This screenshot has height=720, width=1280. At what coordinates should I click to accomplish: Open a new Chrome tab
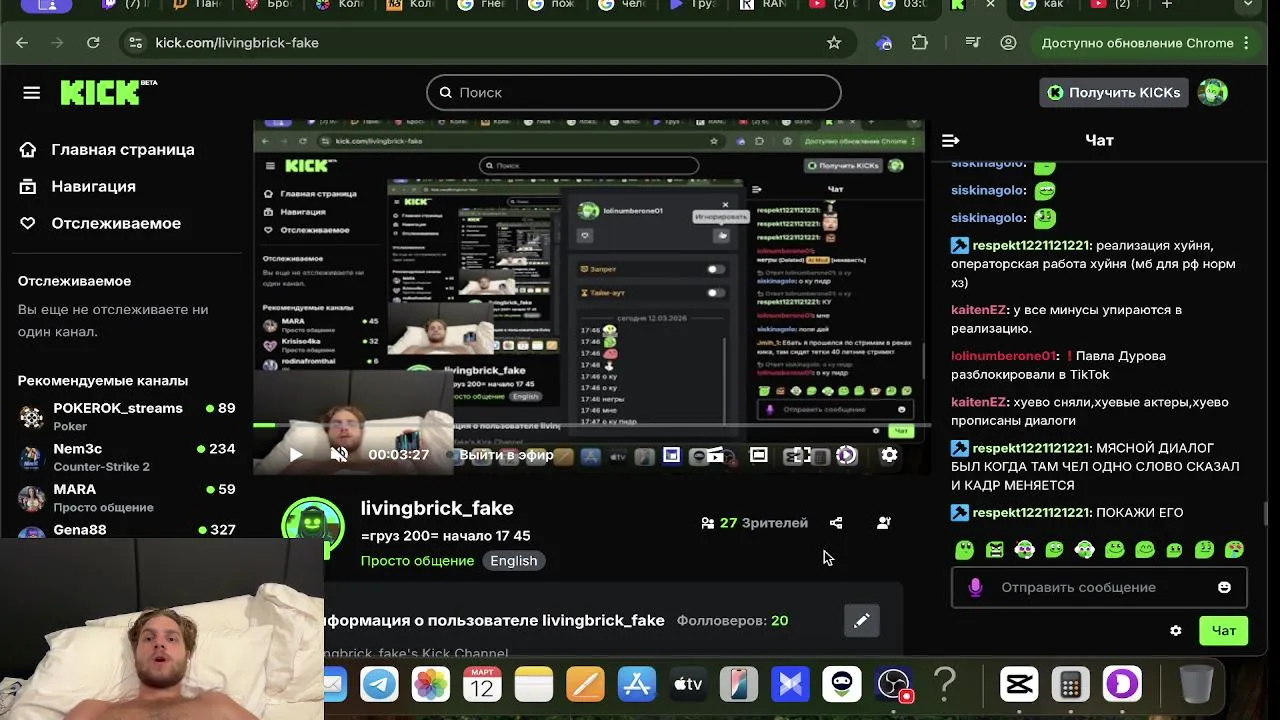[x=1167, y=5]
